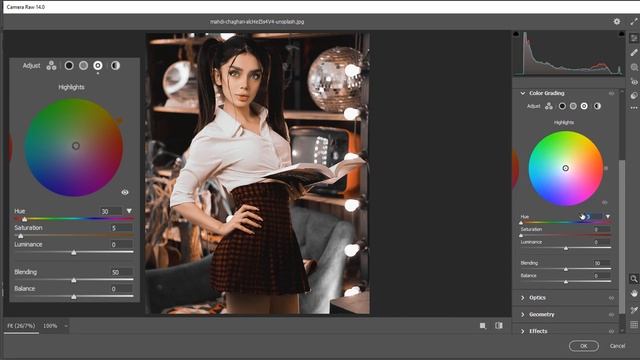This screenshot has height=360, width=640.
Task: Click Blending value field in right panel
Action: click(x=601, y=263)
